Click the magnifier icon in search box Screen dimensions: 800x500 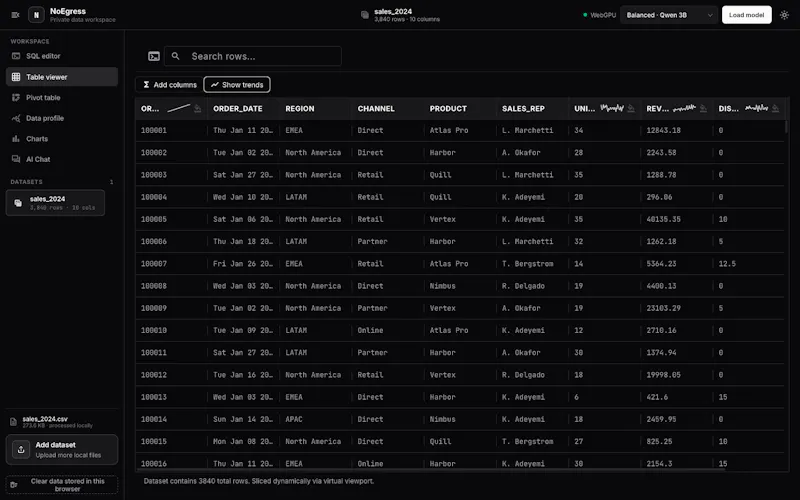pos(176,56)
